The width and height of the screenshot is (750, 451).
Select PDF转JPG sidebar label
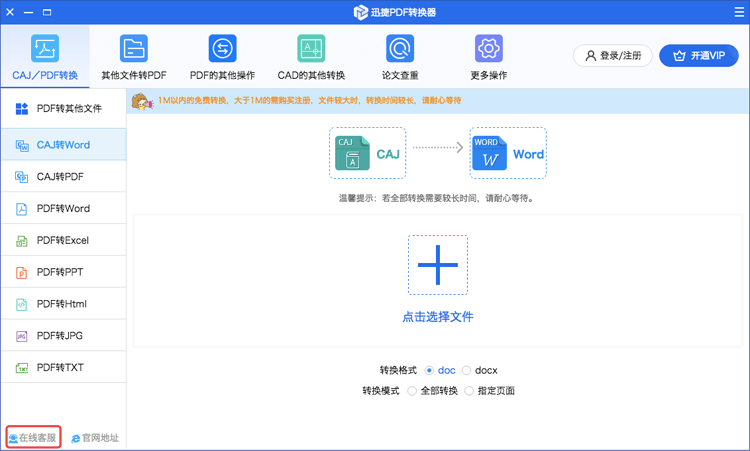[x=60, y=336]
